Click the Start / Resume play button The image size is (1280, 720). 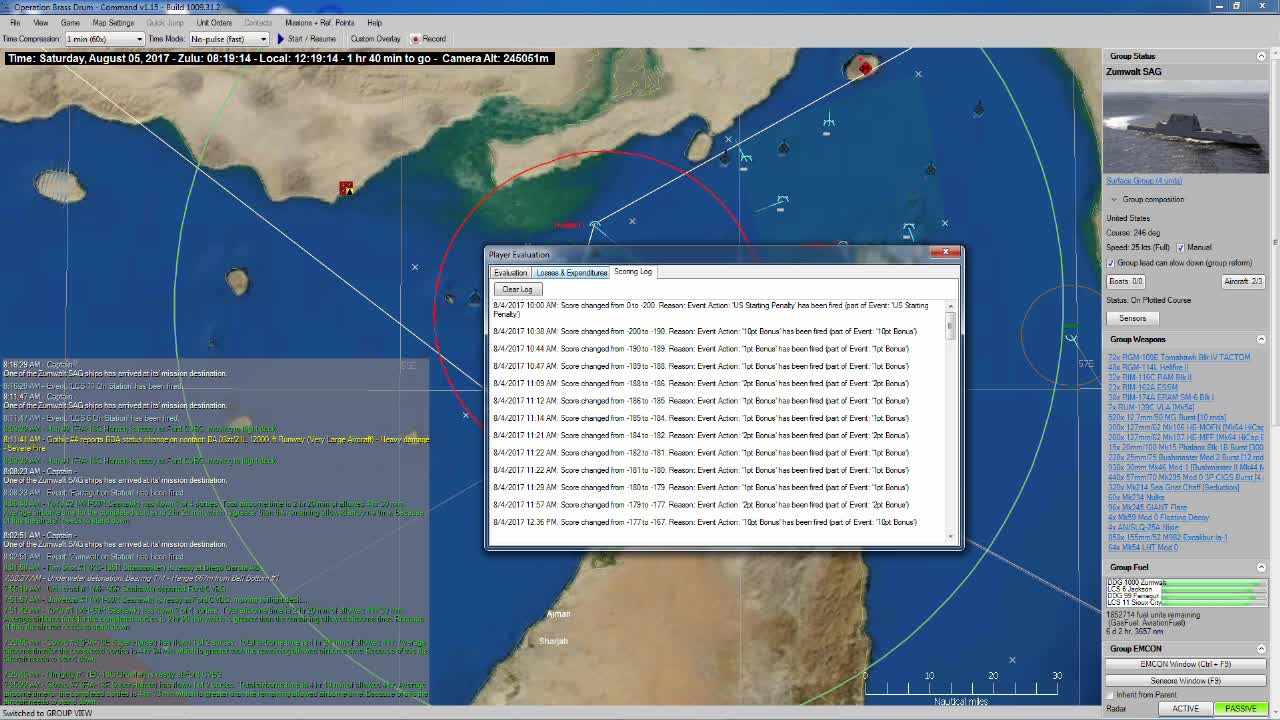tap(306, 39)
